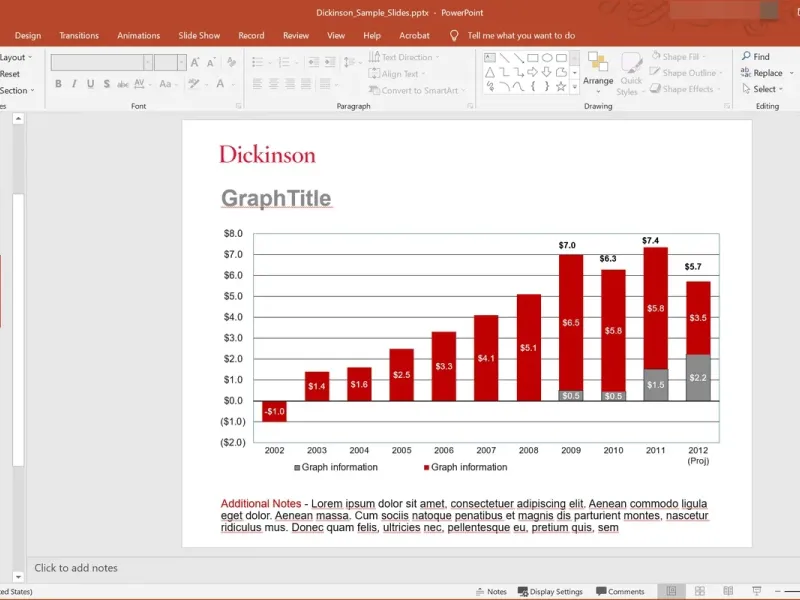Click the Replace button

[762, 73]
